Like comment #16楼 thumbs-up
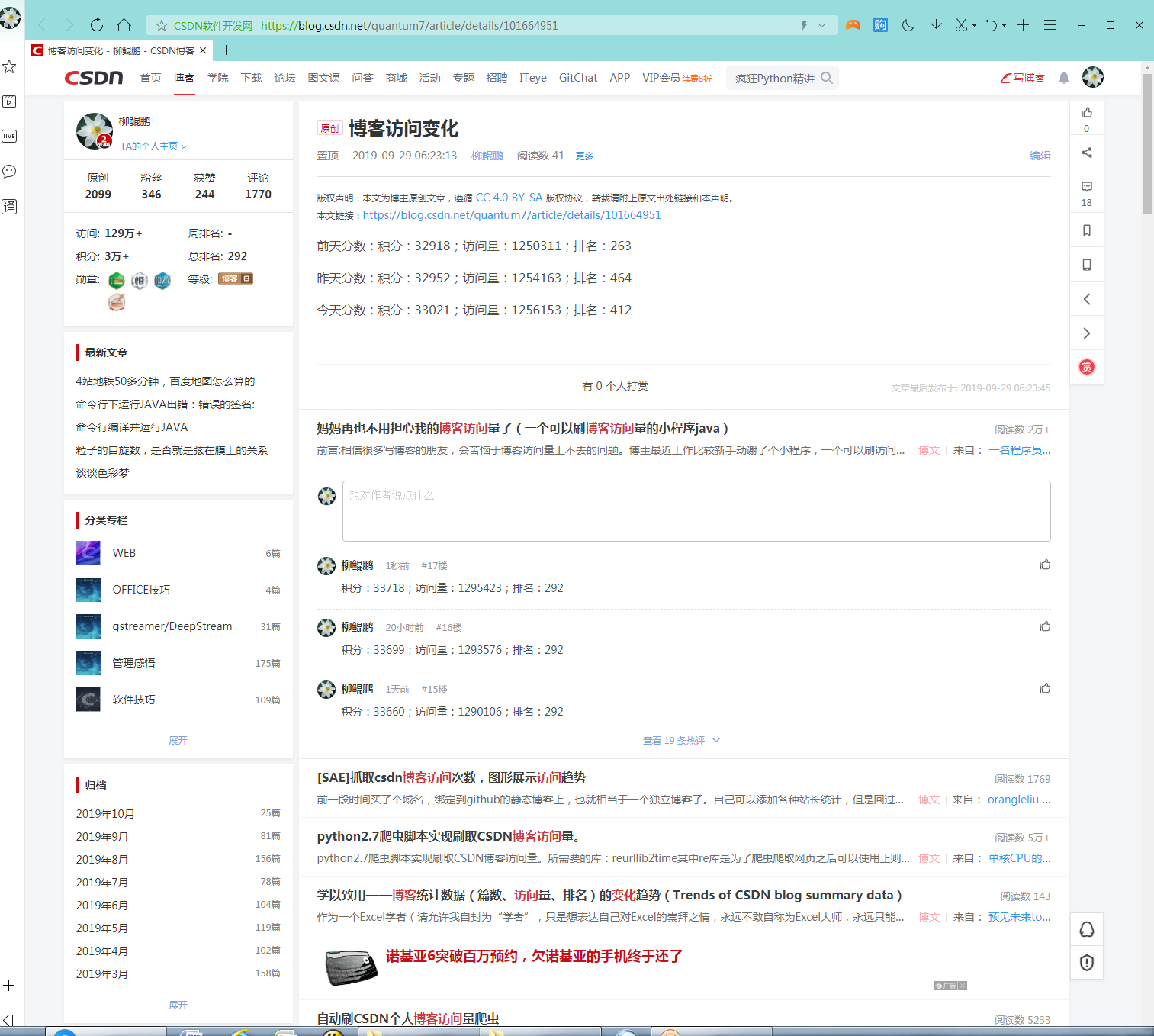 [x=1045, y=626]
